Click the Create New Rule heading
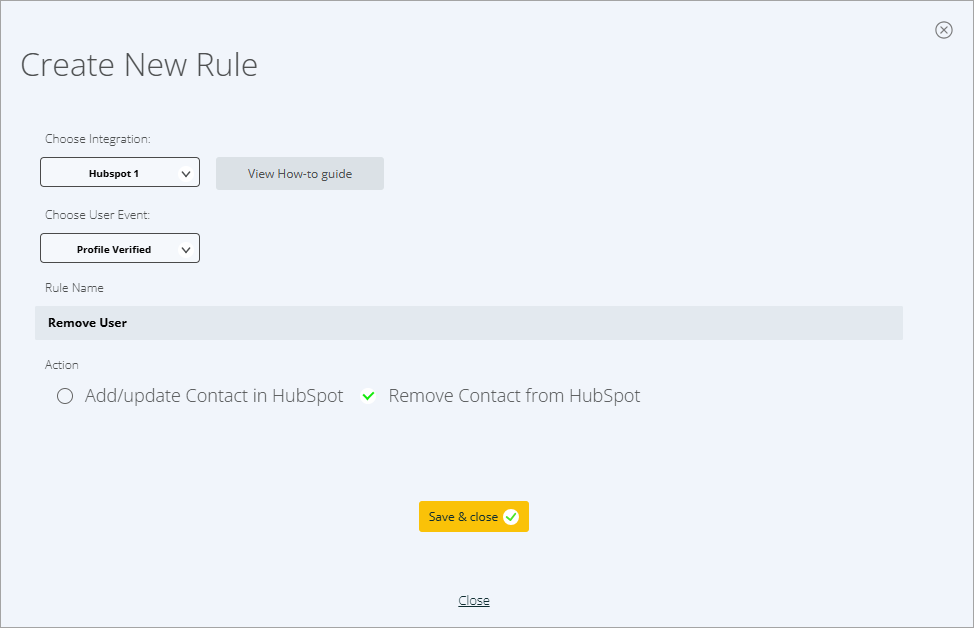The height and width of the screenshot is (628, 974). (x=139, y=65)
